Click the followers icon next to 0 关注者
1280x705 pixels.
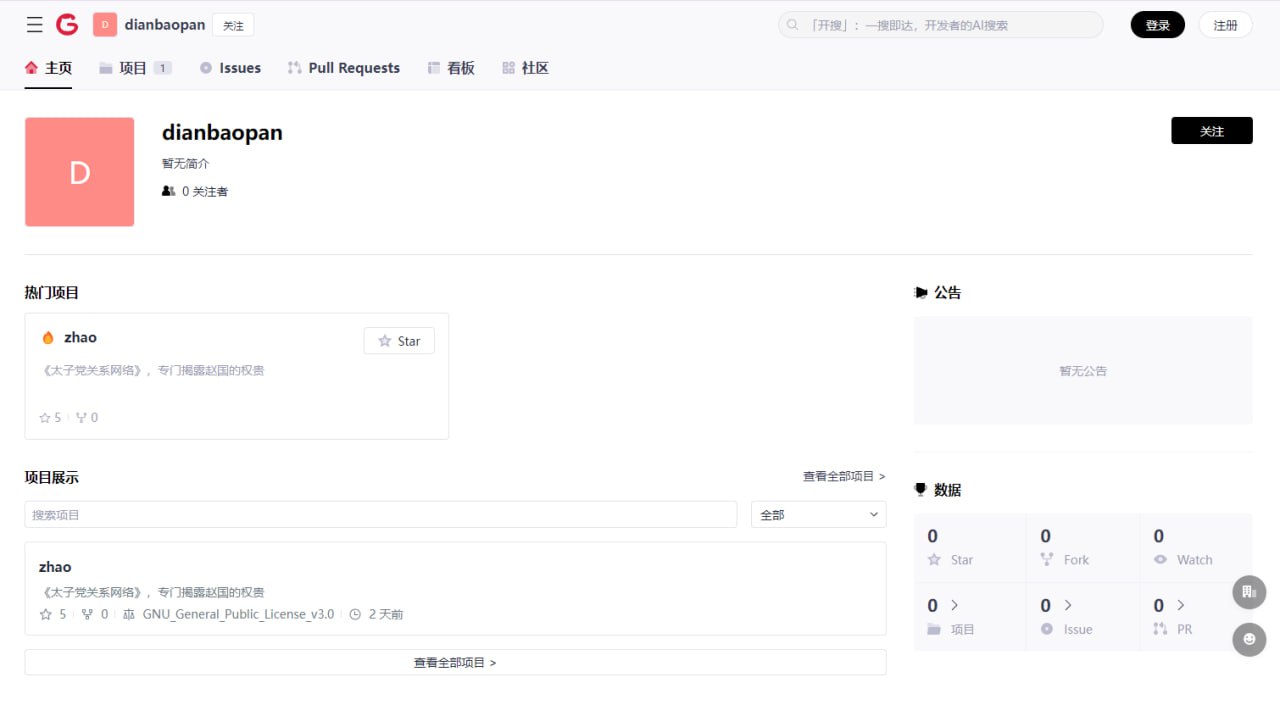coord(168,191)
